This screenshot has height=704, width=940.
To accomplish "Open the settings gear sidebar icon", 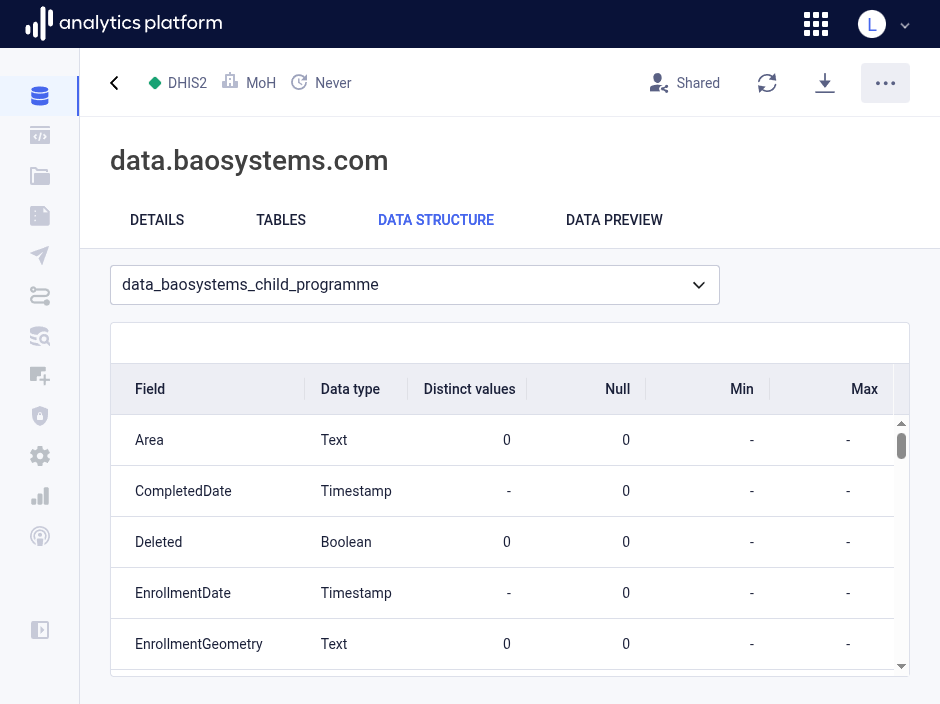I will coord(40,456).
